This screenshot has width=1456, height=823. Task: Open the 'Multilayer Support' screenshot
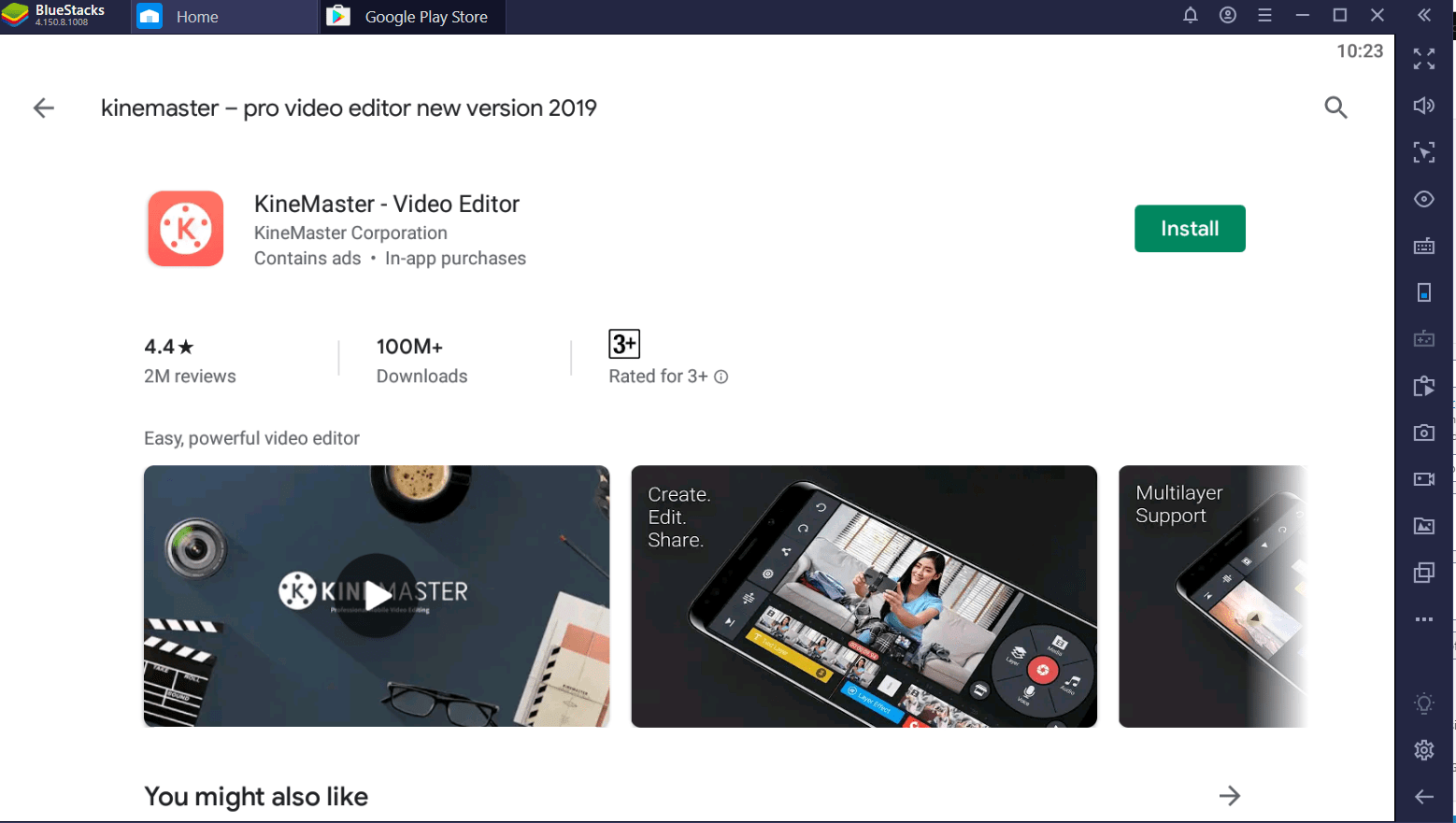point(1212,596)
